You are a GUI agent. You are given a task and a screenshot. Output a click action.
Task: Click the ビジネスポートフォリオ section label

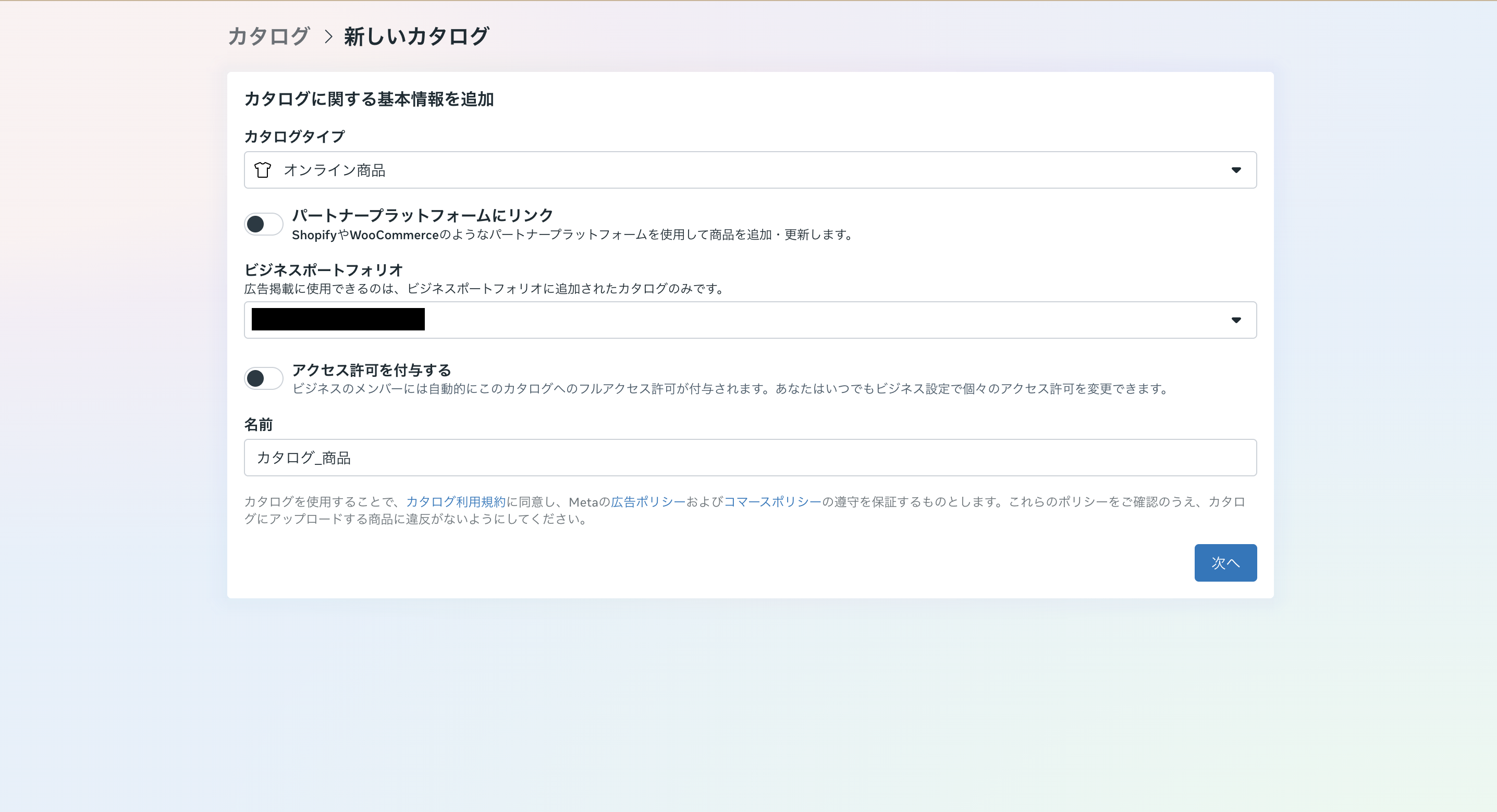click(323, 270)
